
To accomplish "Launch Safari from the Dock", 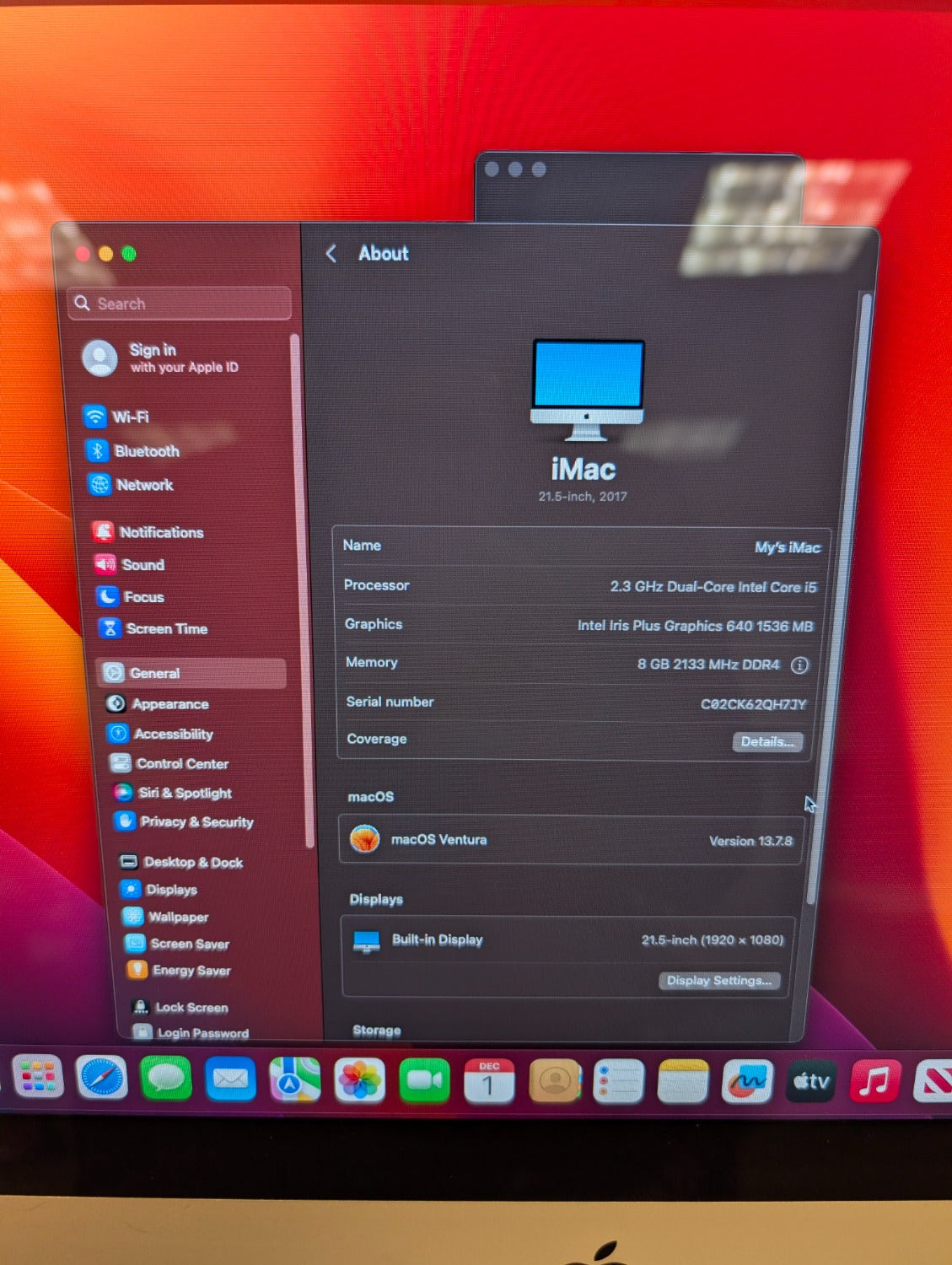I will [x=102, y=1078].
